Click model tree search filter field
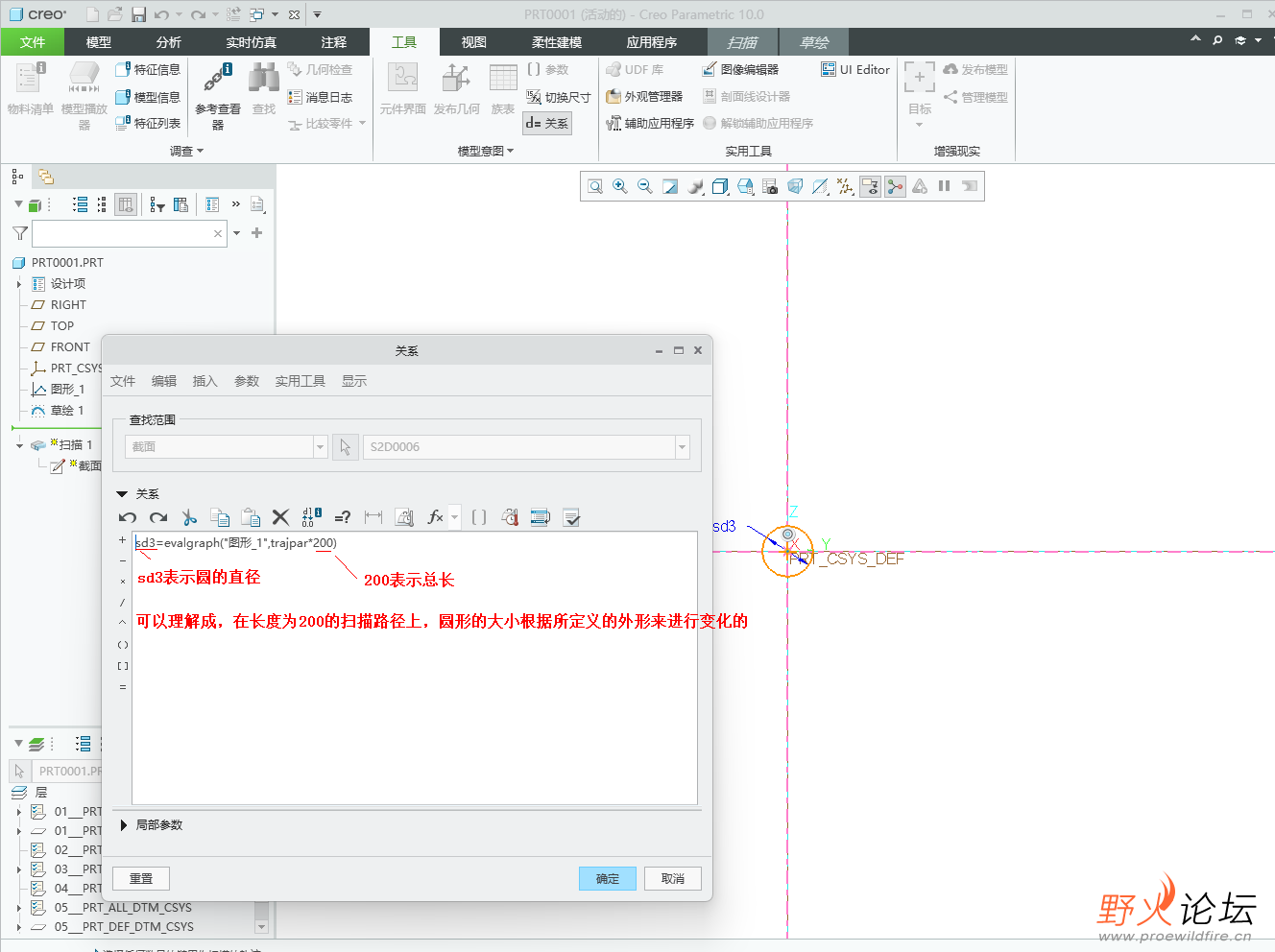This screenshot has width=1275, height=952. (x=129, y=233)
